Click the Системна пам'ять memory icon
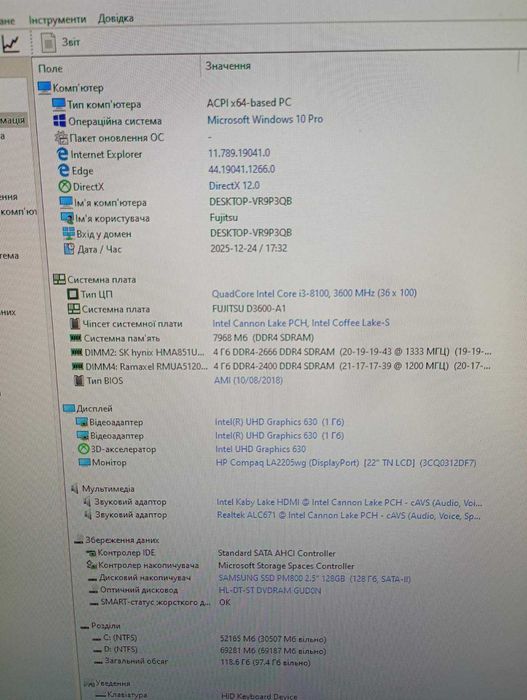 76,338
